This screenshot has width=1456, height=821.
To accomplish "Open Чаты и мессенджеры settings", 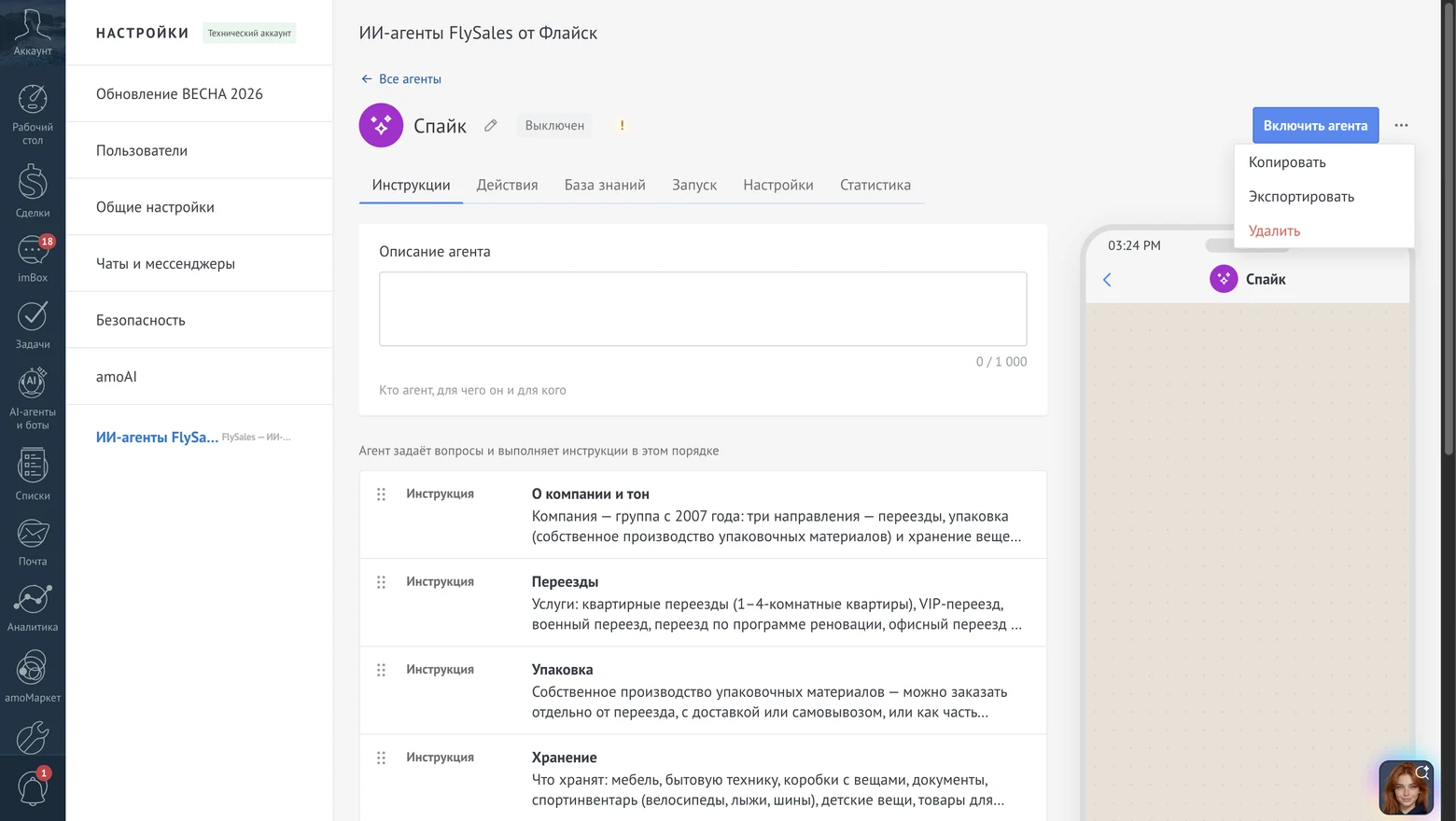I will click(x=199, y=263).
